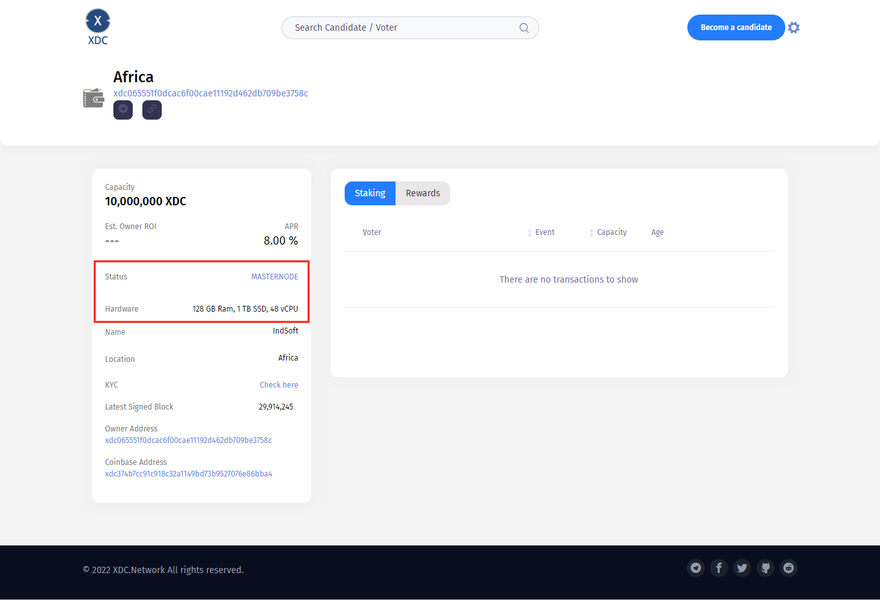Open the settings gear icon
Viewport: 880px width, 600px height.
click(794, 28)
